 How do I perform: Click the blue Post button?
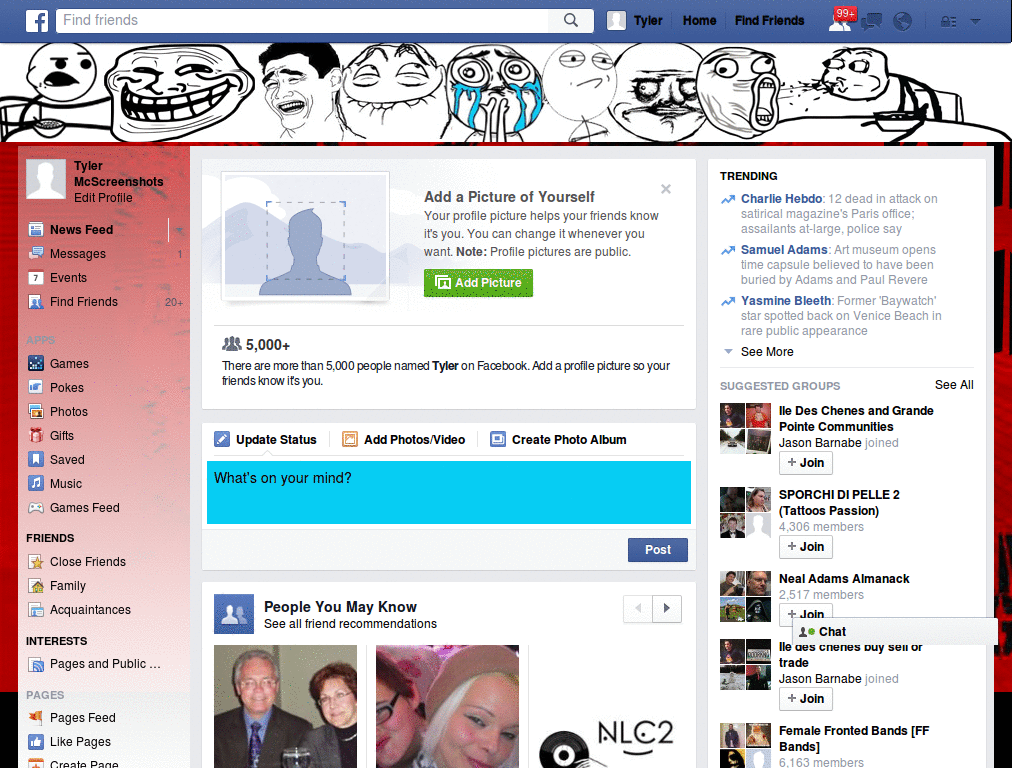click(658, 550)
